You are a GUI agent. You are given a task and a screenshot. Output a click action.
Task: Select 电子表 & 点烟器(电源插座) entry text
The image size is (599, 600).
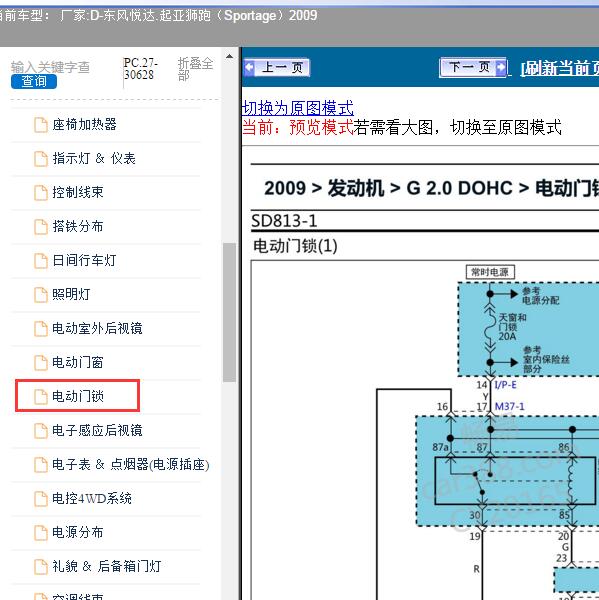coord(131,464)
